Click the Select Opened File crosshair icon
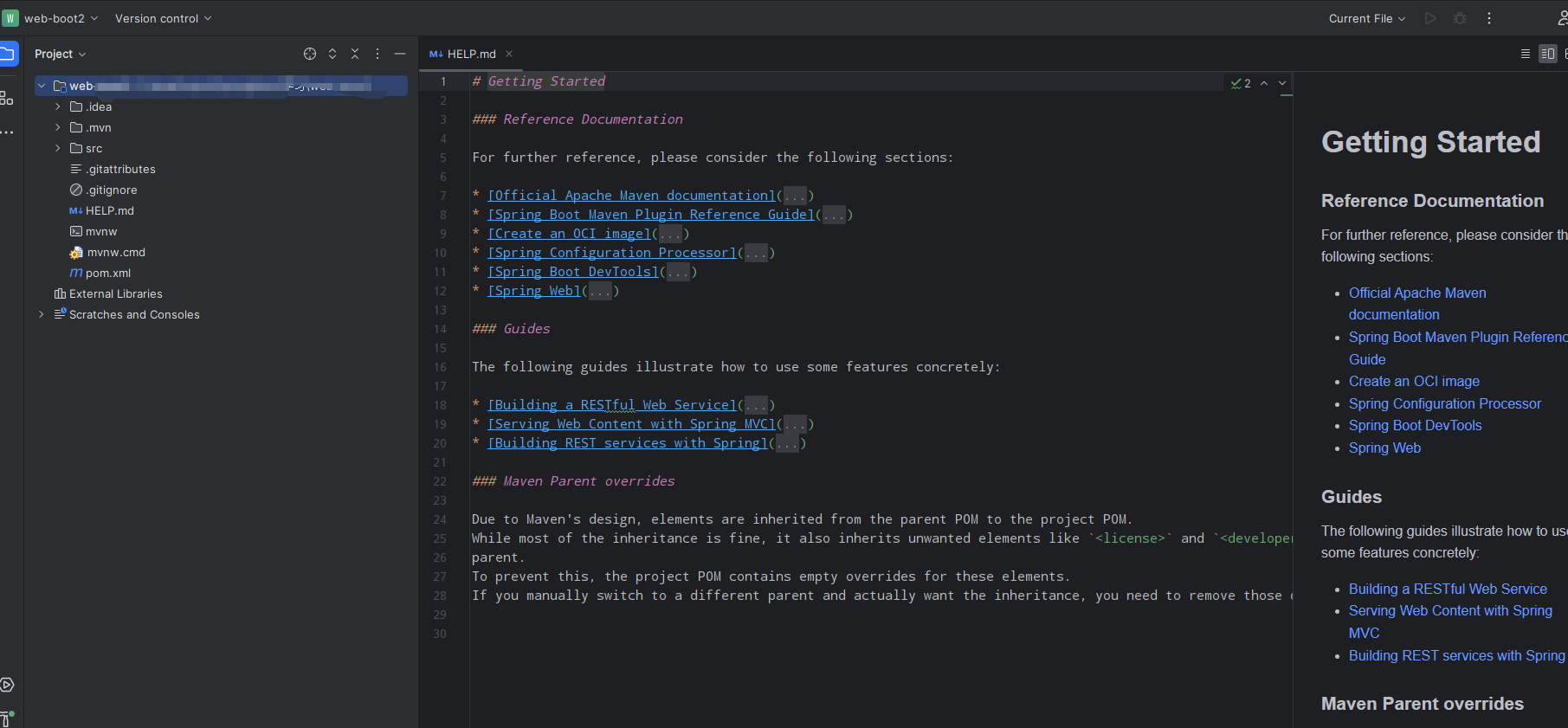1568x728 pixels. [310, 54]
